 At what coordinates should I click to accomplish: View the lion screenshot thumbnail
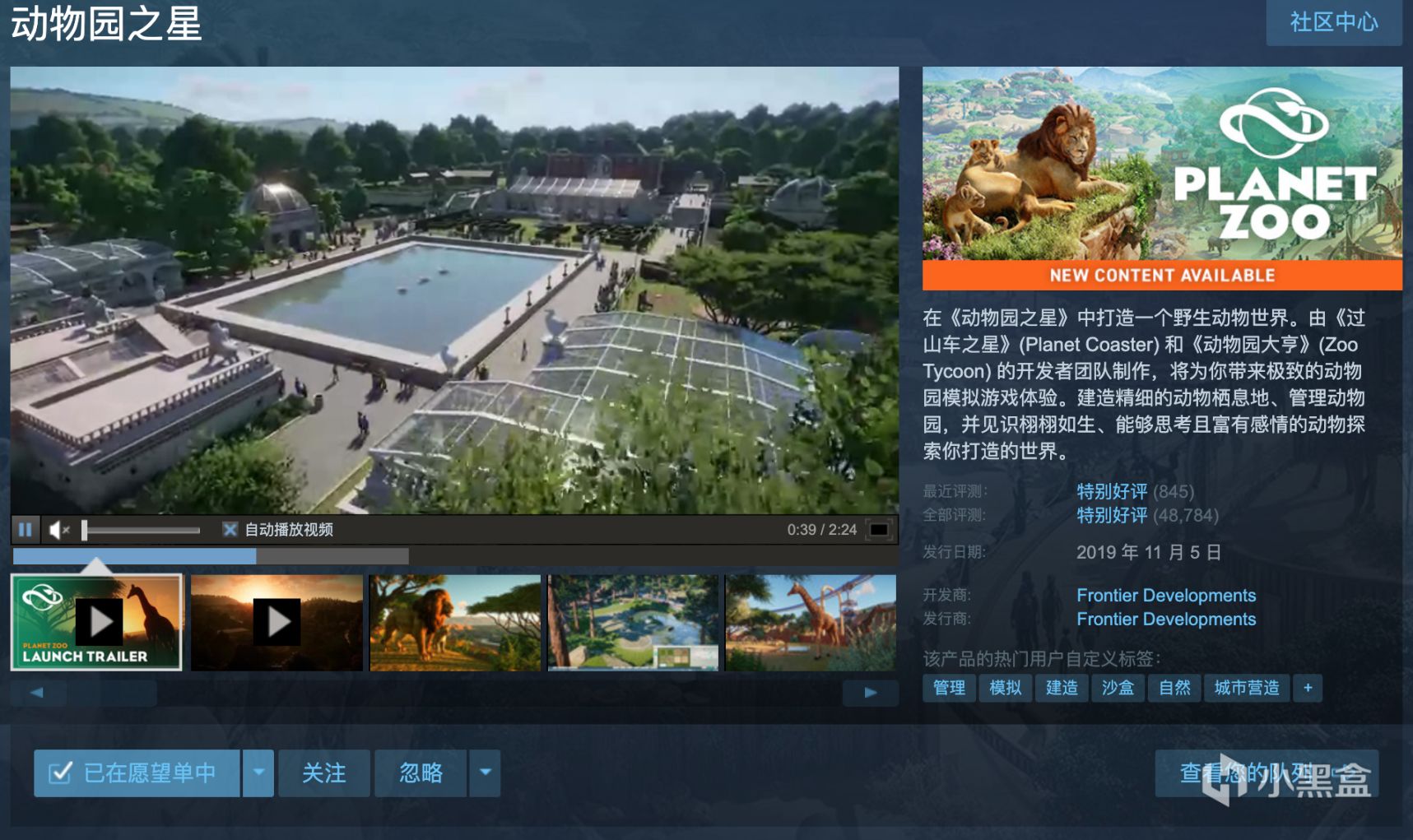coord(455,623)
